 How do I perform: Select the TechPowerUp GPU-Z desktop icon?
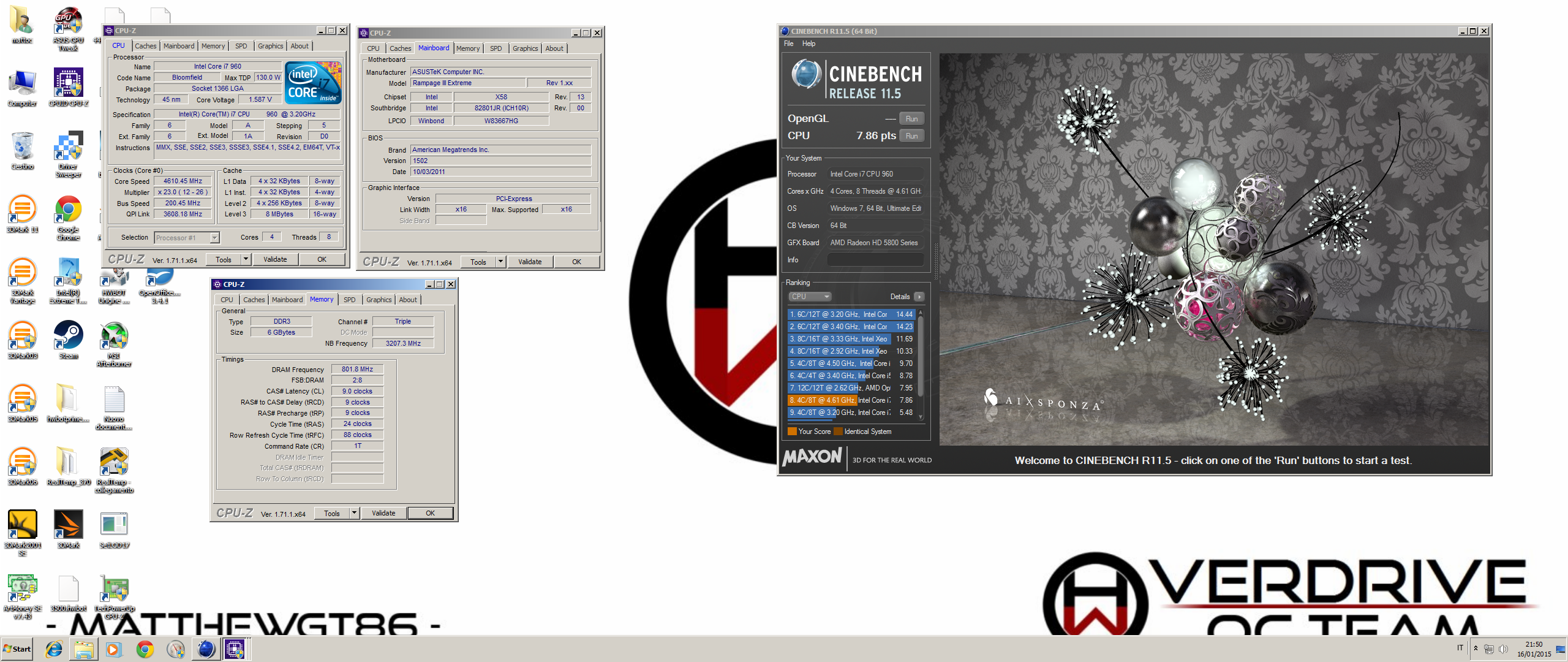tap(114, 596)
